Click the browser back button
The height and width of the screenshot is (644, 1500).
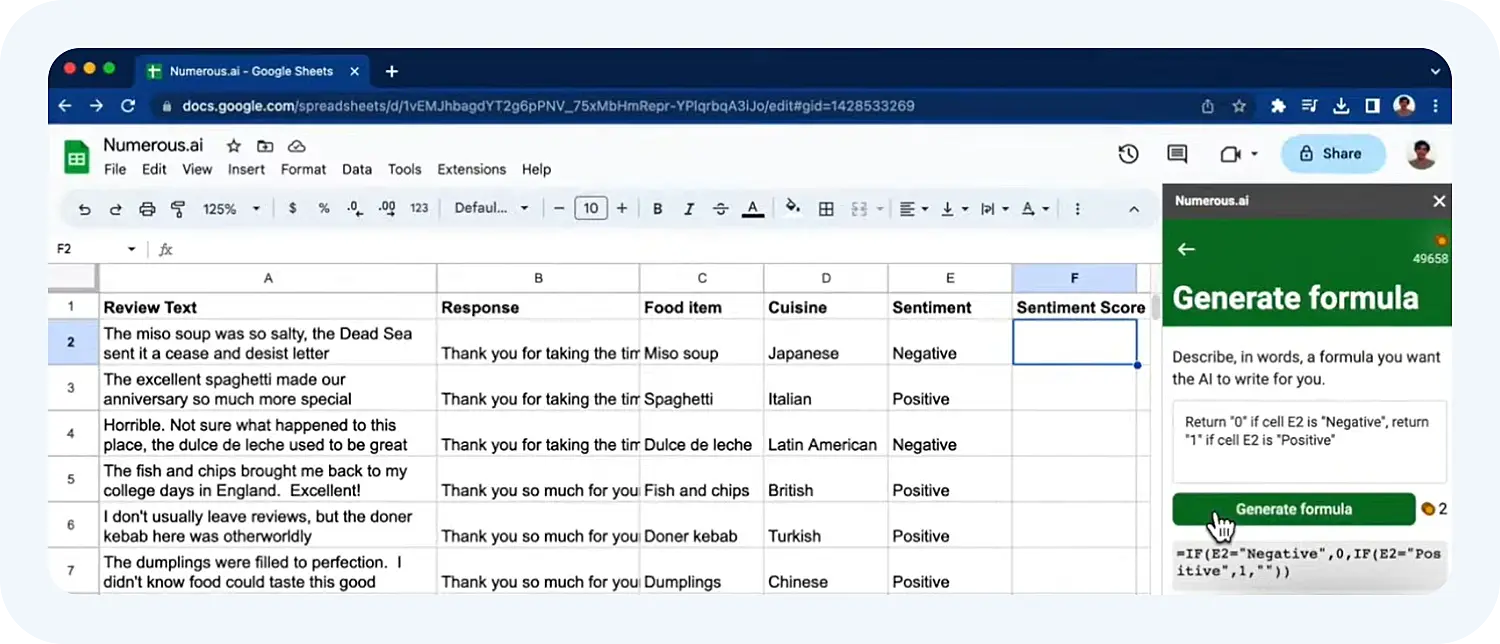click(65, 105)
